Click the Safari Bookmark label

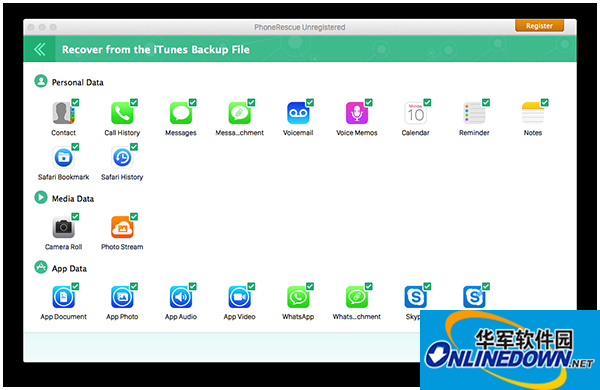[x=63, y=177]
